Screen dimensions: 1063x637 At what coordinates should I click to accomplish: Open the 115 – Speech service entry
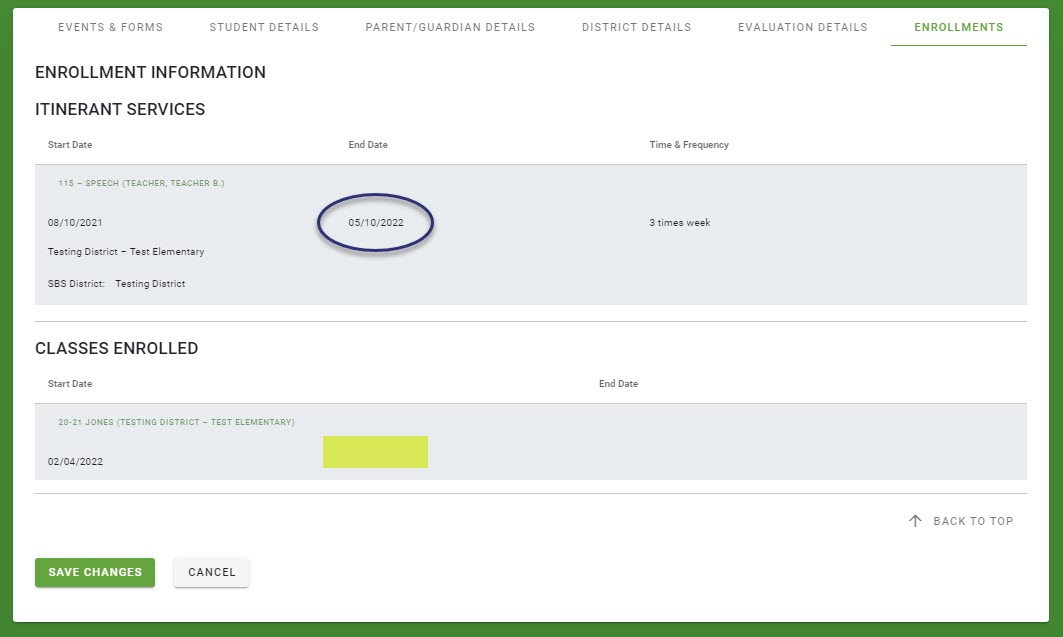tap(141, 183)
